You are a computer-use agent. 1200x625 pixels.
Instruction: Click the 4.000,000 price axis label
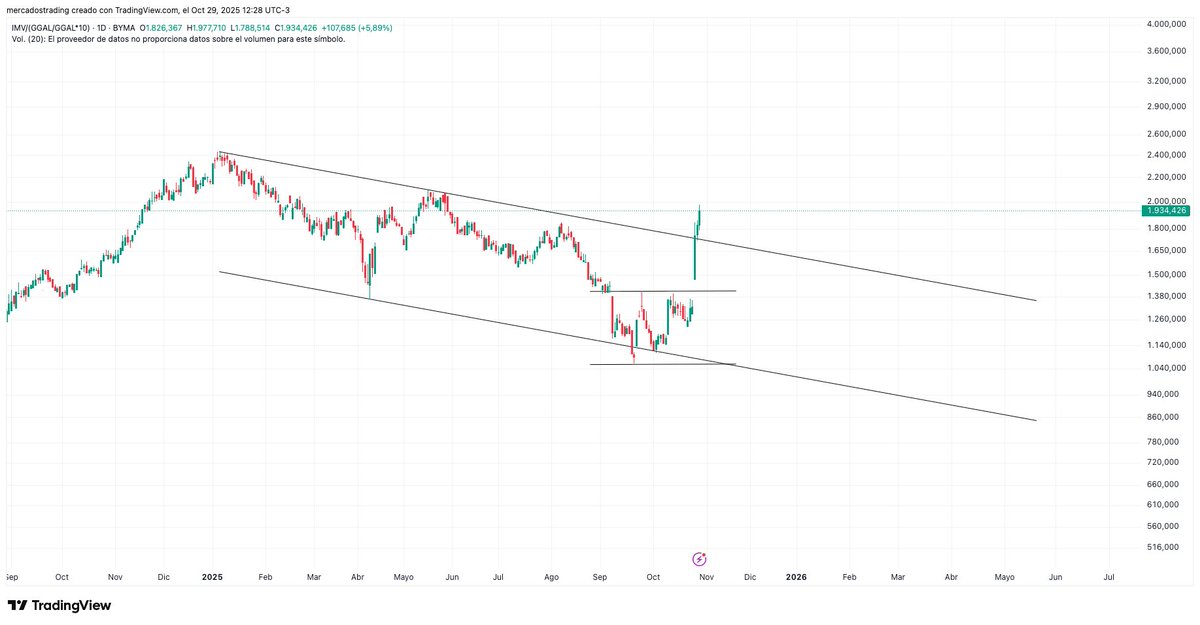[x=1167, y=23]
